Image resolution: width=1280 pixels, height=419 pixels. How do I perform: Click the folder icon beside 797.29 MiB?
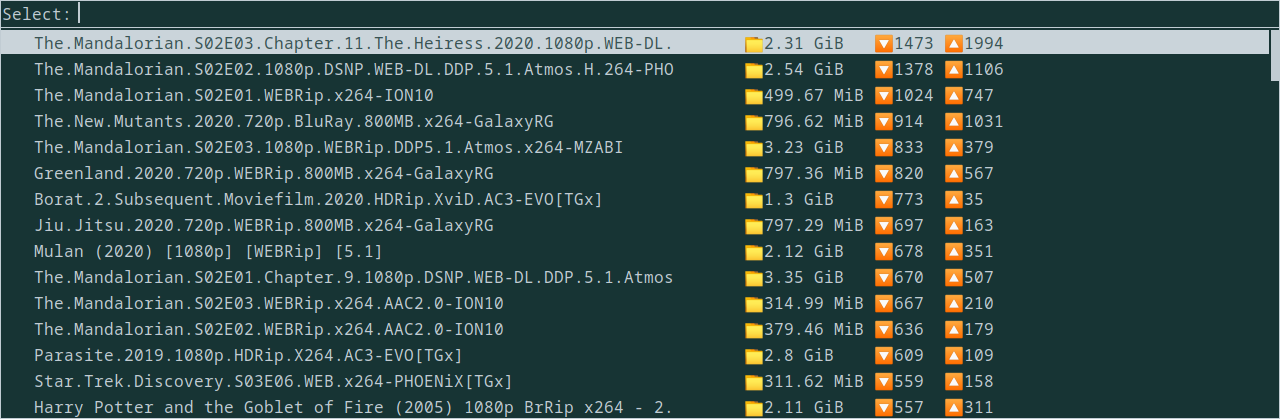754,226
